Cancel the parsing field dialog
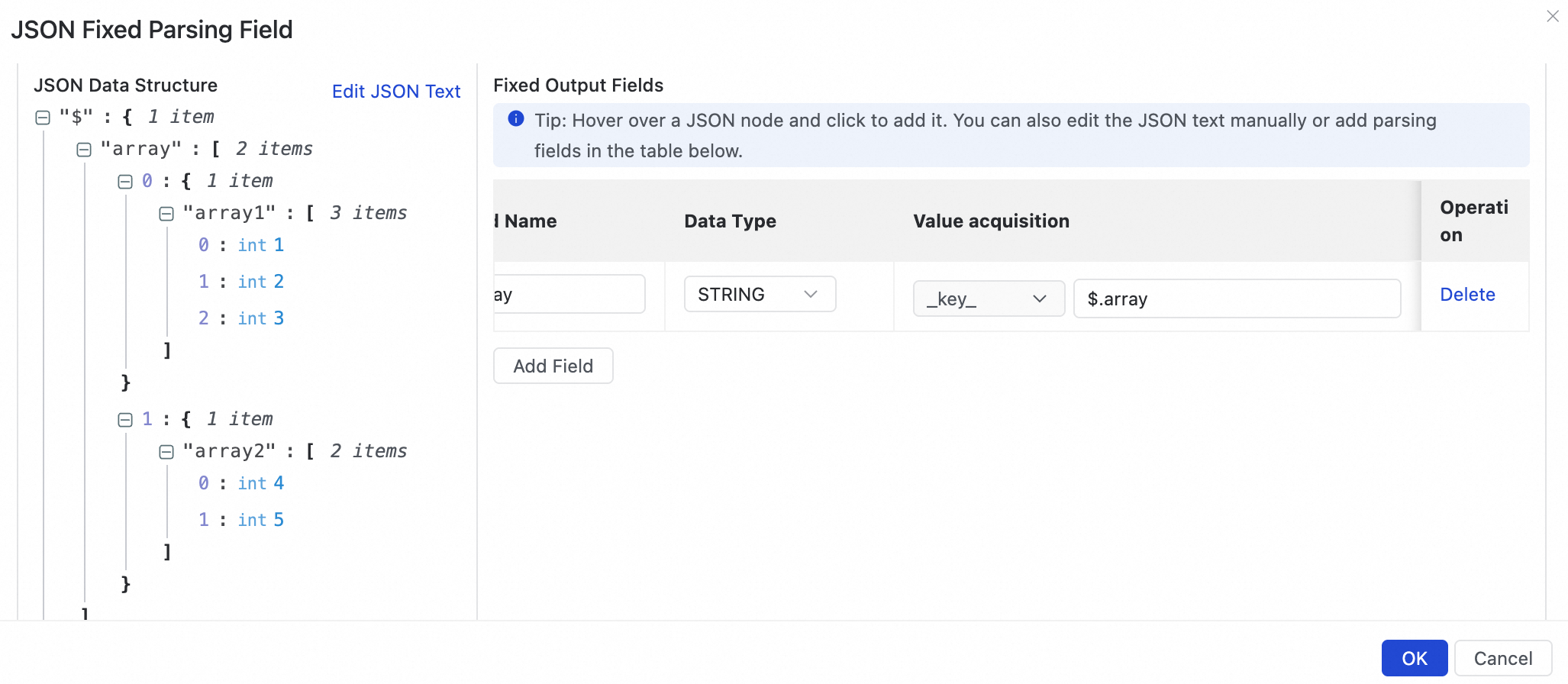Screen dimensions: 1568x684 1502,658
